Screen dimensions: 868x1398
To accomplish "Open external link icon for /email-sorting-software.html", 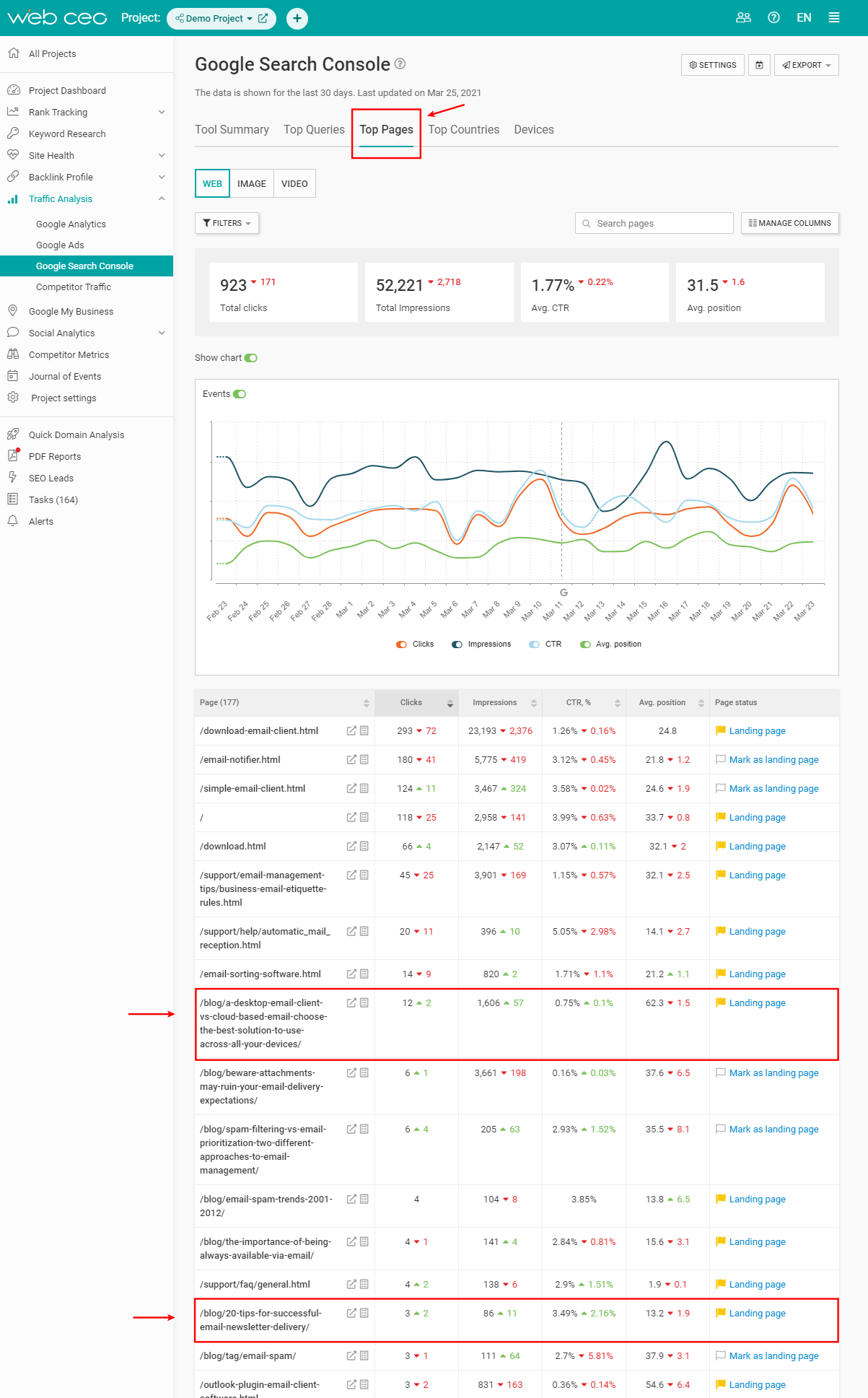I will 351,974.
